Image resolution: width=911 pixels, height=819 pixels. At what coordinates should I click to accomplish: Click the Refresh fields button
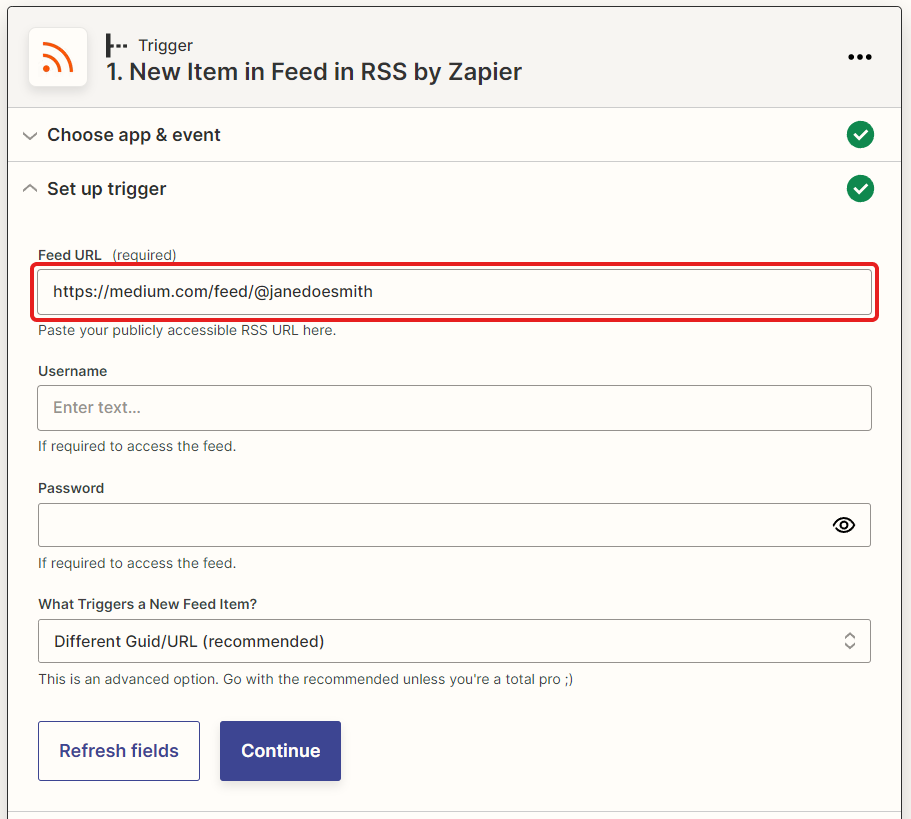[x=119, y=751]
